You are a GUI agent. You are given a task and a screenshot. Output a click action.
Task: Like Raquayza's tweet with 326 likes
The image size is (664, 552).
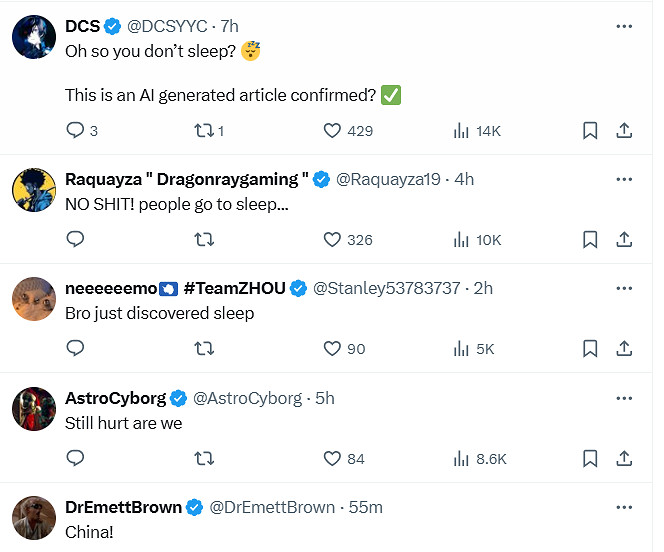[334, 239]
